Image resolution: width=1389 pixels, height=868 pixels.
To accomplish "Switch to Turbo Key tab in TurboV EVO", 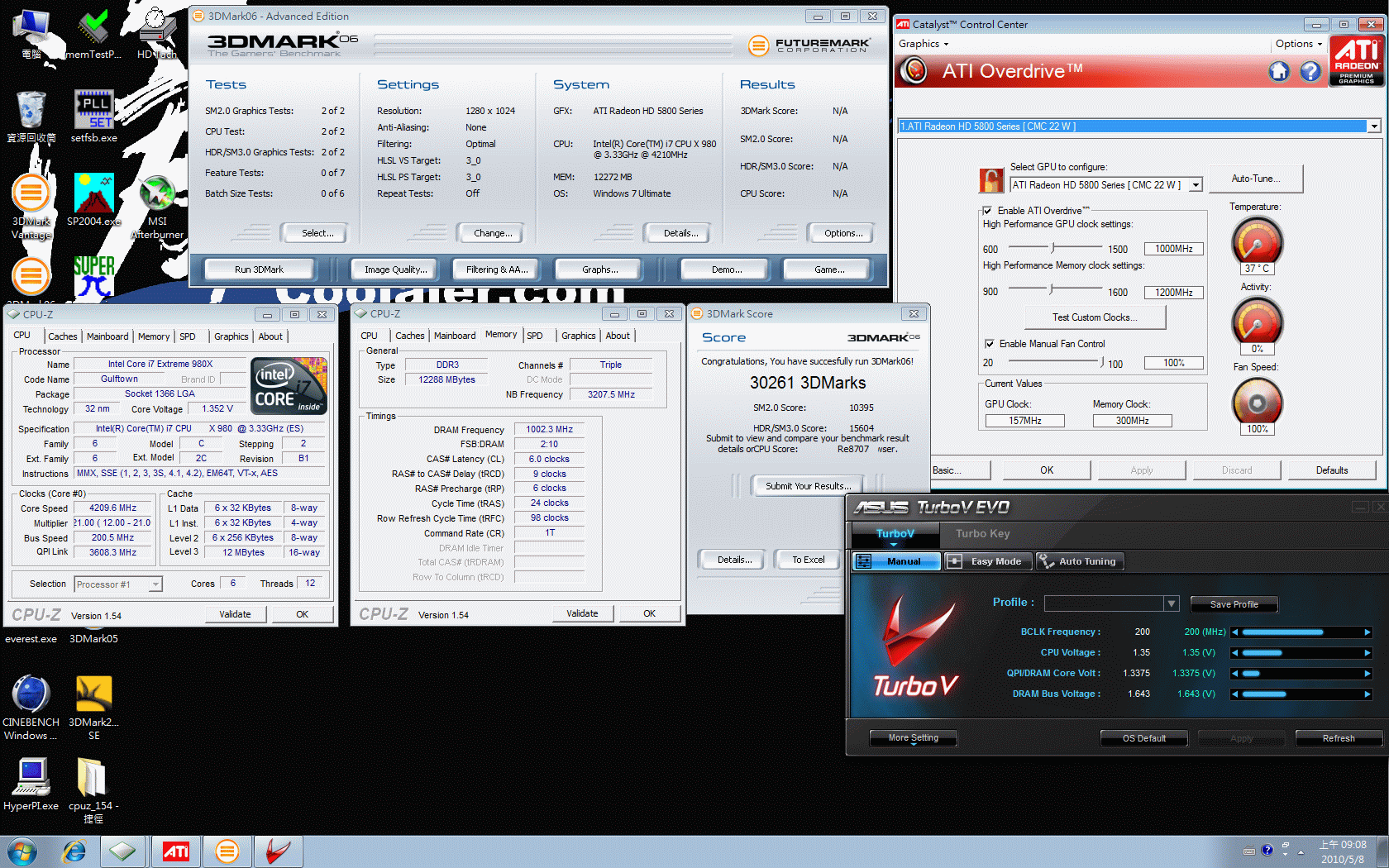I will click(983, 534).
